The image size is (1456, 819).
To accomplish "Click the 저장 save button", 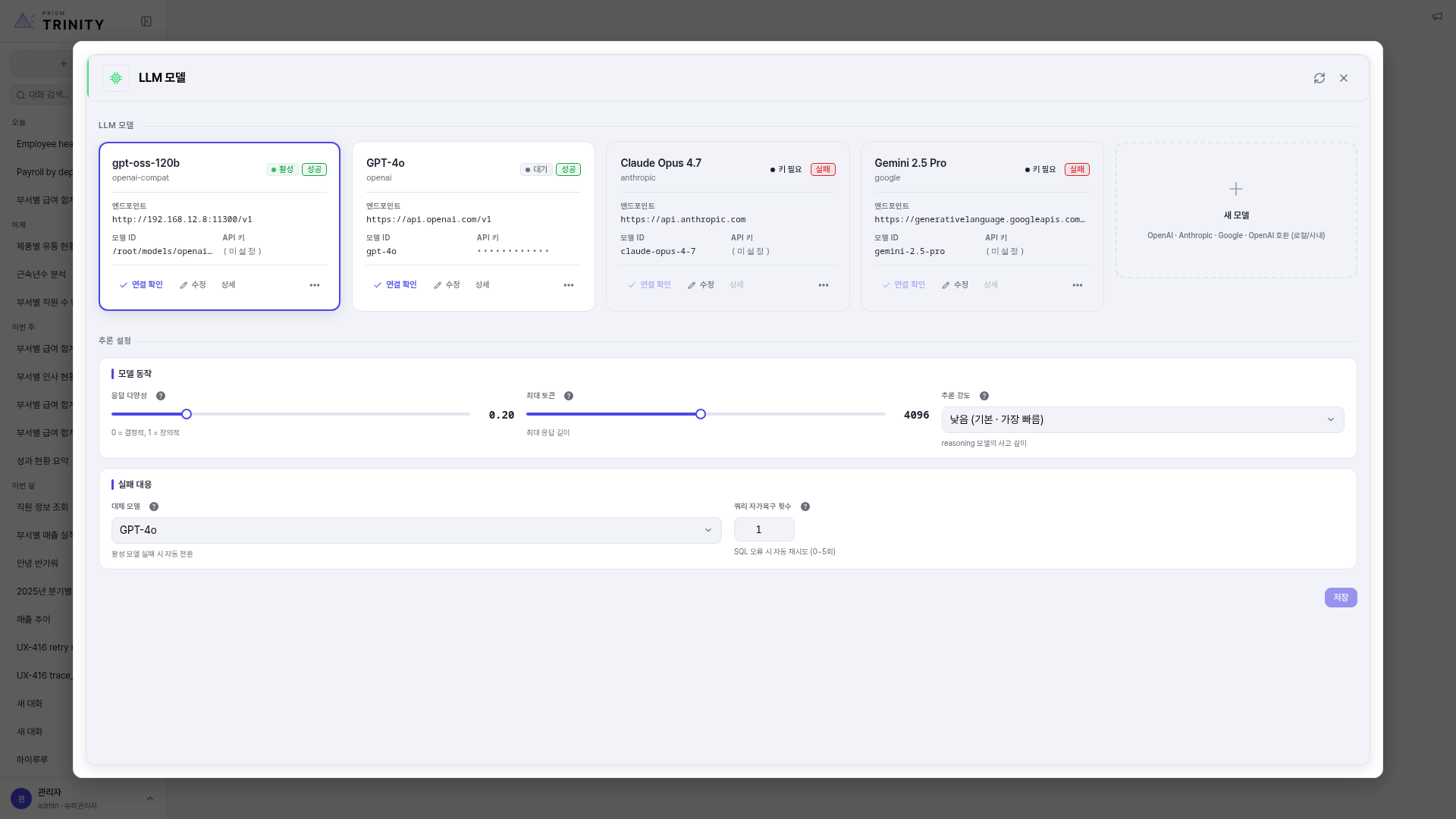I will click(1341, 598).
